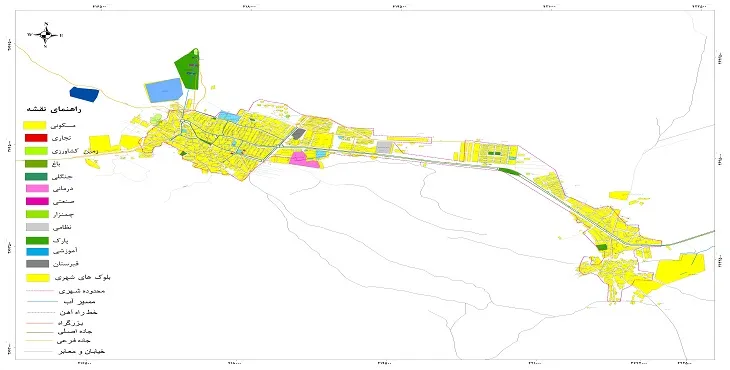730x370 pixels.
Task: Click the large light blue polygon
Action: click(x=163, y=90)
